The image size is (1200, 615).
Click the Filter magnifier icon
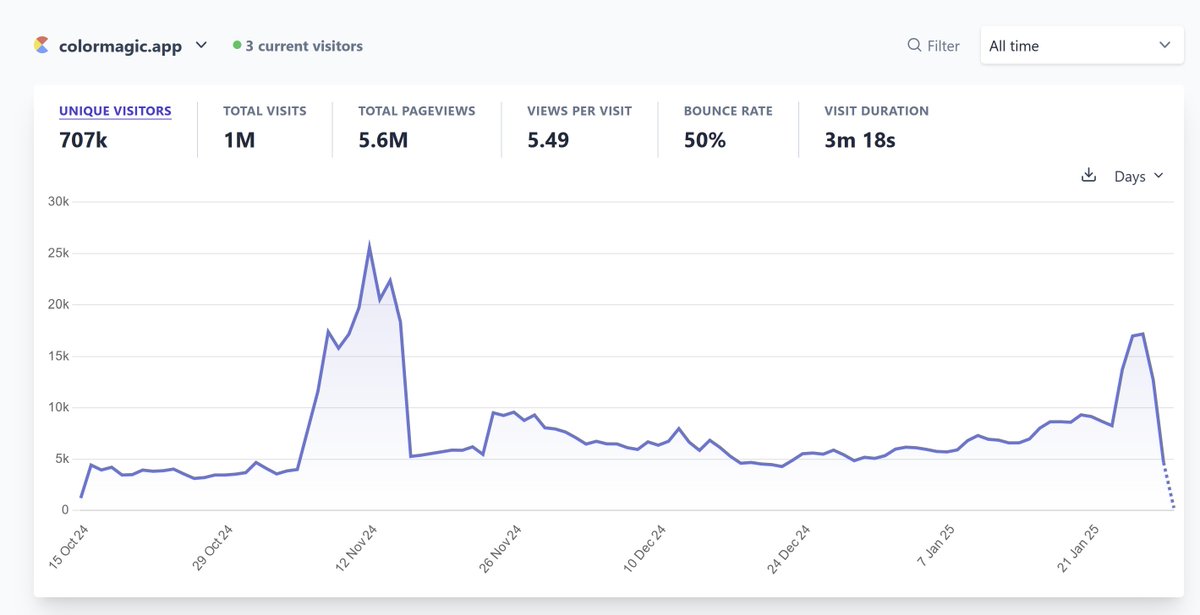914,45
